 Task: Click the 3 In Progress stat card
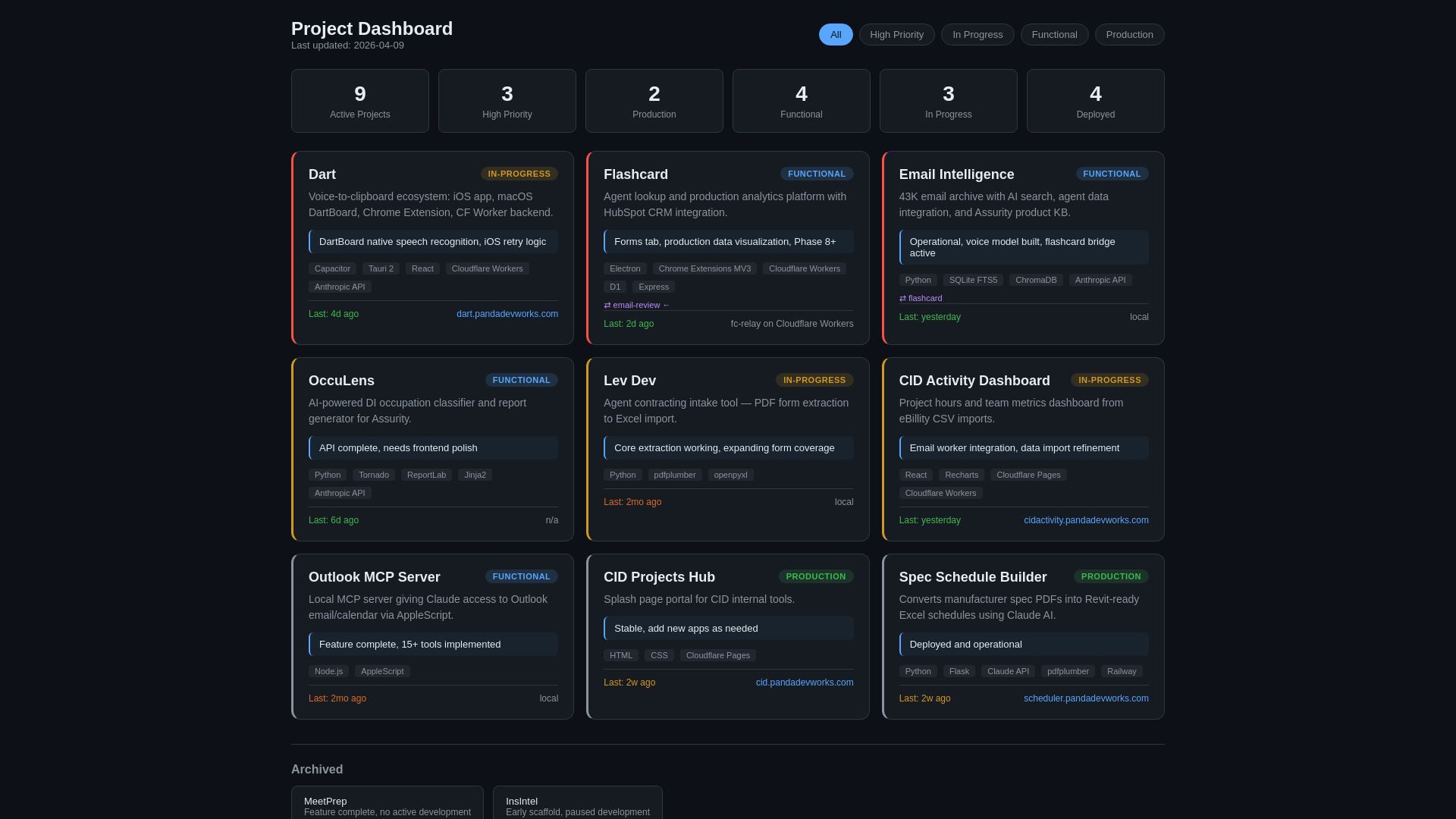click(949, 101)
